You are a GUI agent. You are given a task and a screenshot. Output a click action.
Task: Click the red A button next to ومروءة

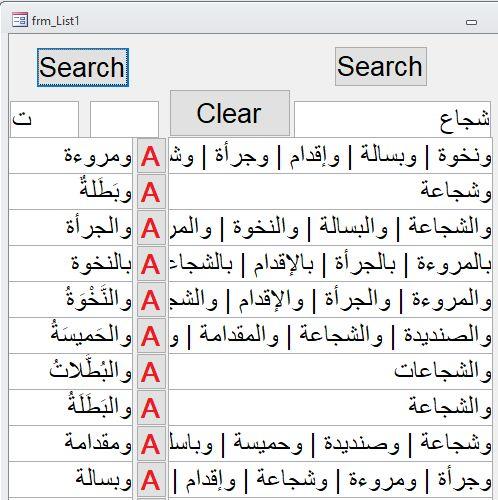[x=151, y=156]
